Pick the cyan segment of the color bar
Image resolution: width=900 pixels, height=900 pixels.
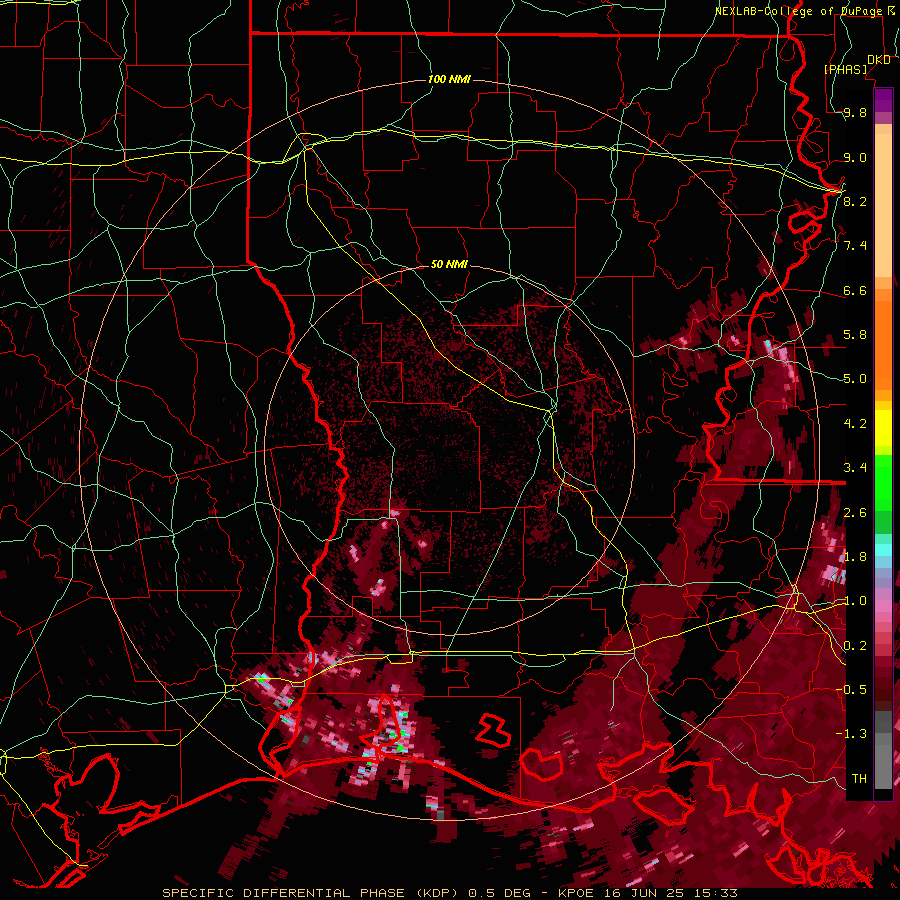point(883,549)
